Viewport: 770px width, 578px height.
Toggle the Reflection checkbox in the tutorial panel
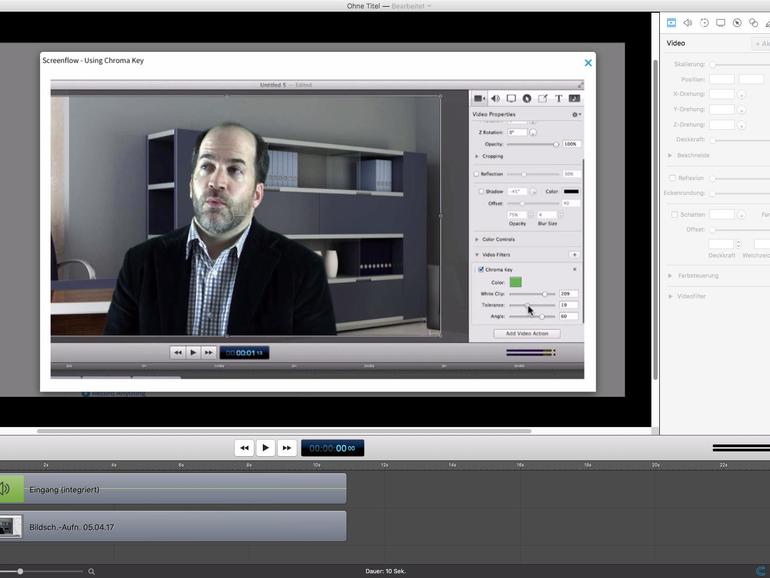coord(476,174)
